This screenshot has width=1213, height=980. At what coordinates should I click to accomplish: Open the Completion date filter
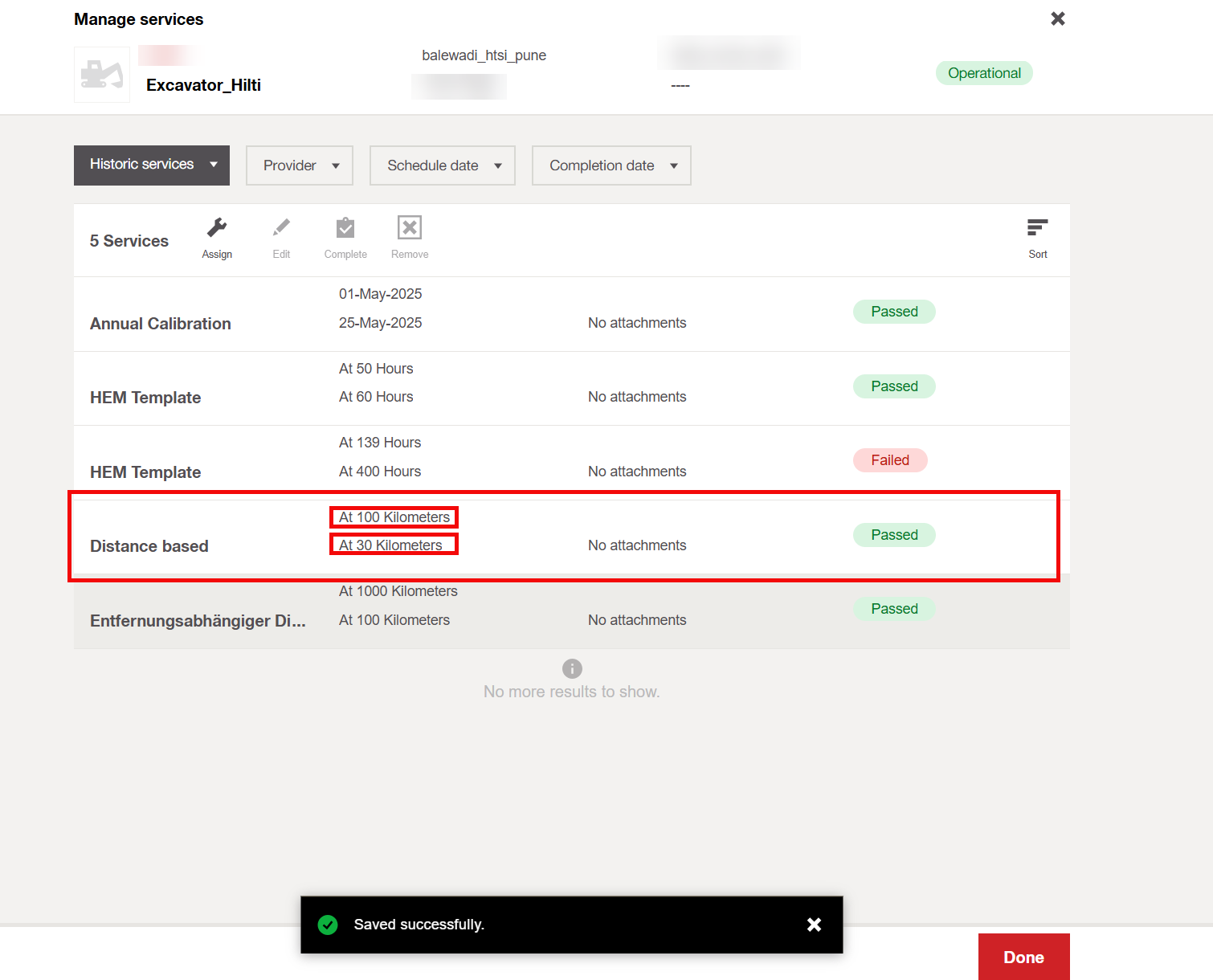(x=611, y=165)
